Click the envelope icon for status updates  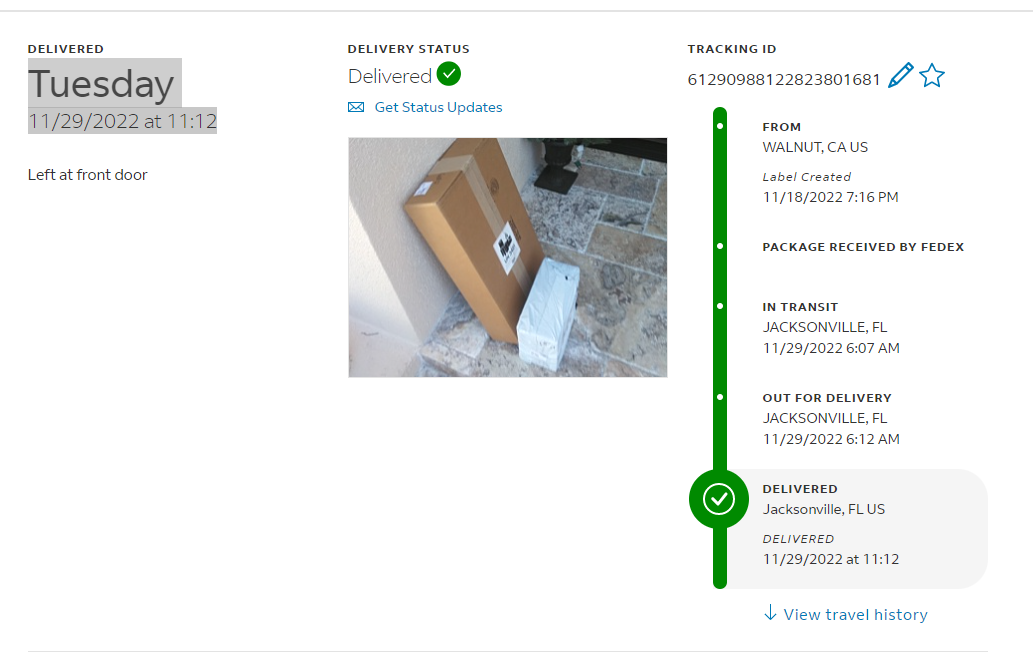click(356, 107)
